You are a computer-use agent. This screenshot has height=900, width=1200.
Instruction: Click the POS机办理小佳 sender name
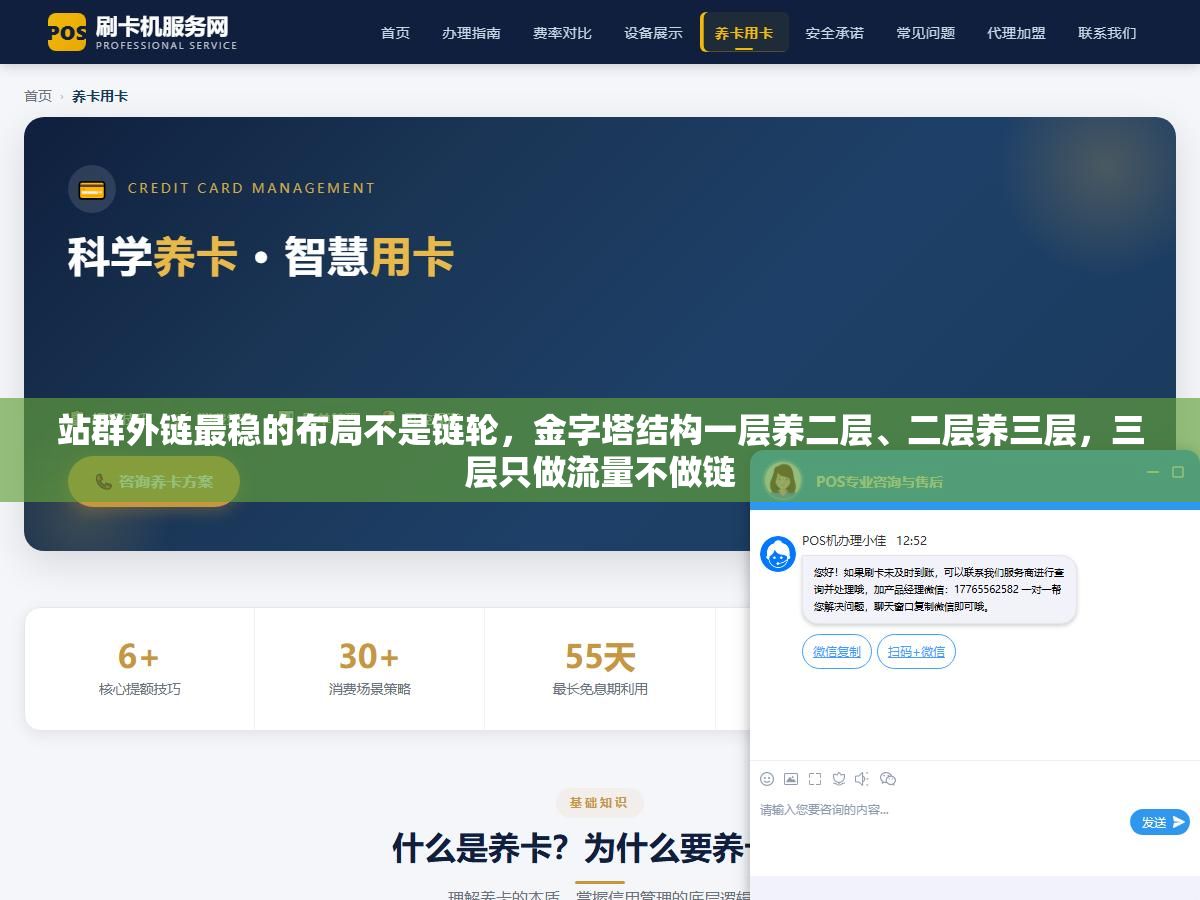click(x=844, y=540)
